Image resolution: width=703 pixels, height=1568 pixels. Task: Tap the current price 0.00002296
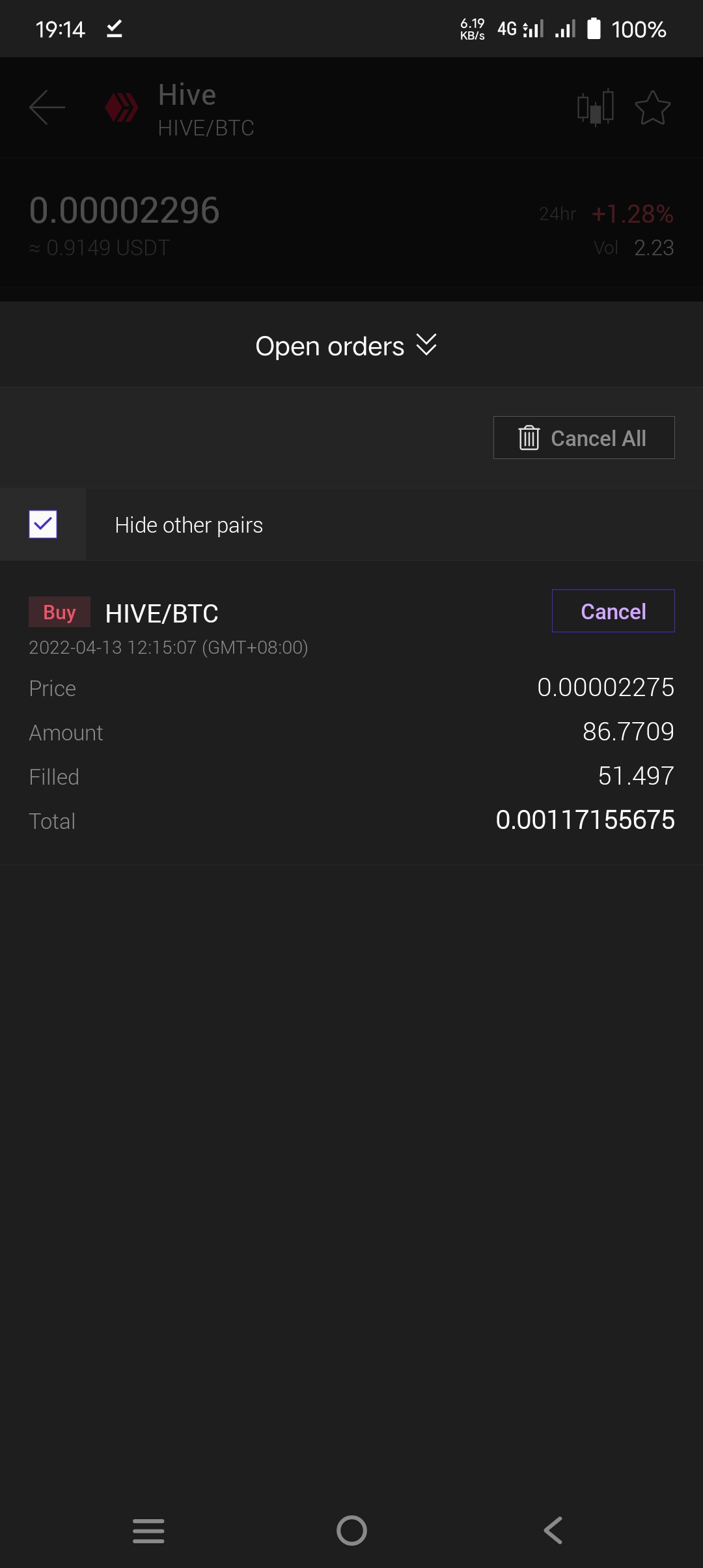click(124, 210)
